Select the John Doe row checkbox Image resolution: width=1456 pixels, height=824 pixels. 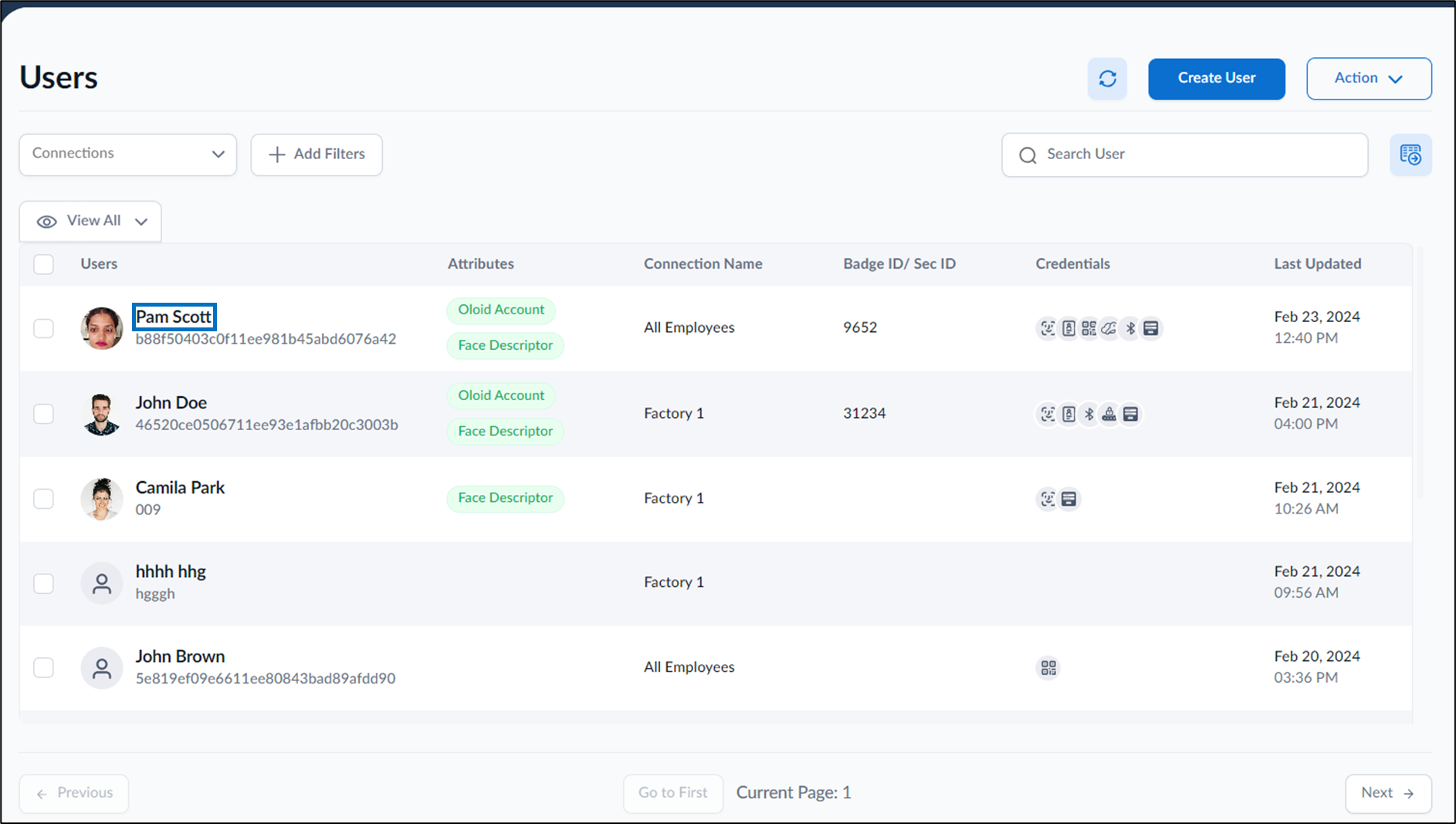(x=44, y=414)
